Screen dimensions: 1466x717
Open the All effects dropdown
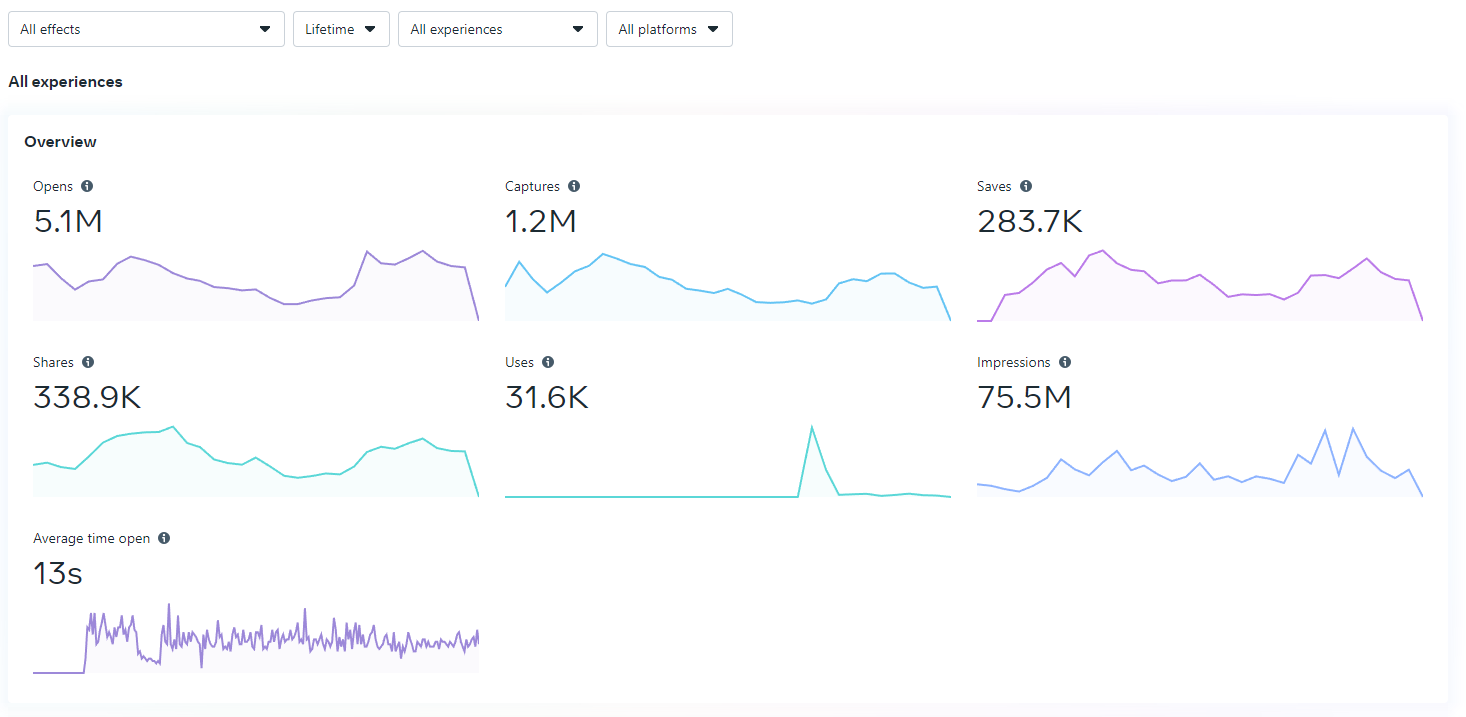click(x=146, y=29)
